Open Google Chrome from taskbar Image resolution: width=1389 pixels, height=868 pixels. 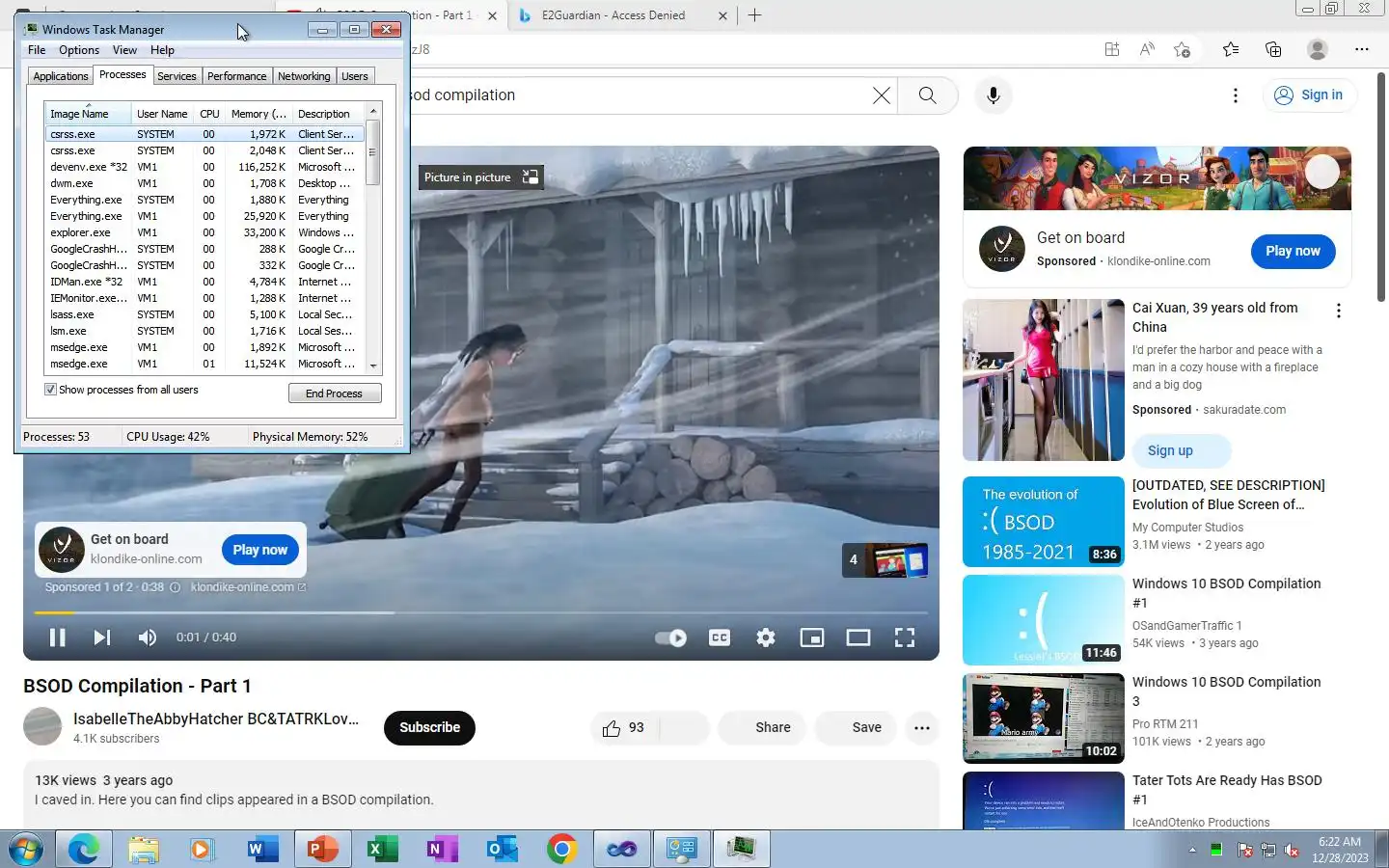(x=562, y=849)
